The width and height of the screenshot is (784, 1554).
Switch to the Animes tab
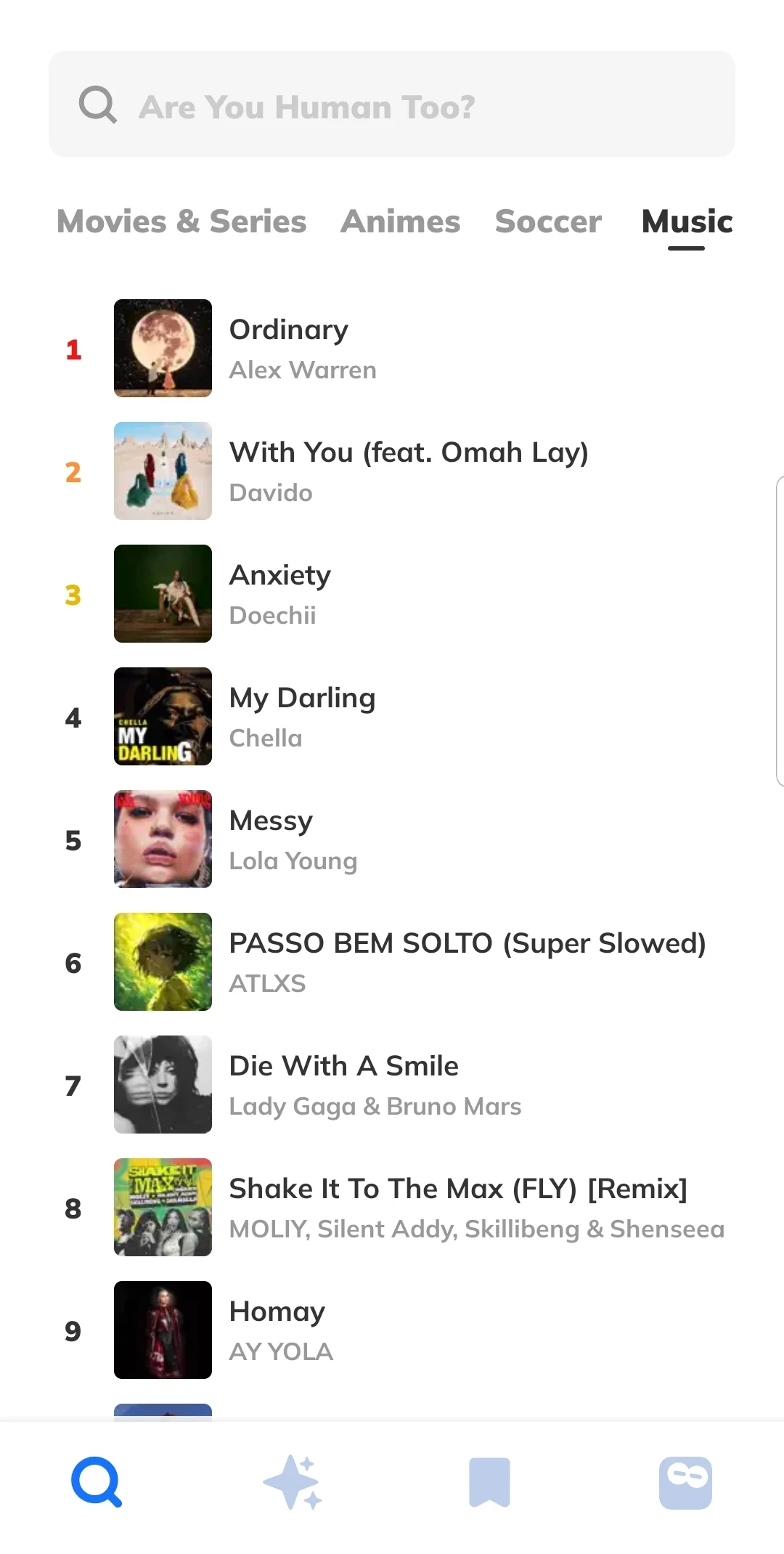pos(400,221)
